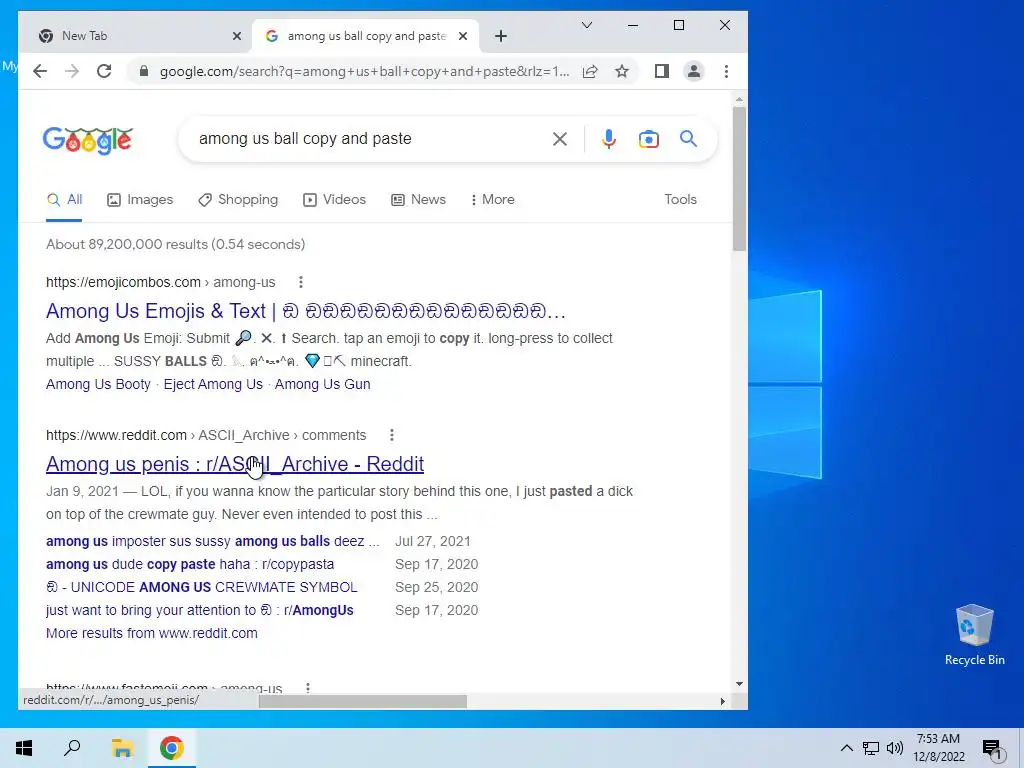Screen dimensions: 1024x768
Task: Open the search Tools options
Action: (x=680, y=200)
